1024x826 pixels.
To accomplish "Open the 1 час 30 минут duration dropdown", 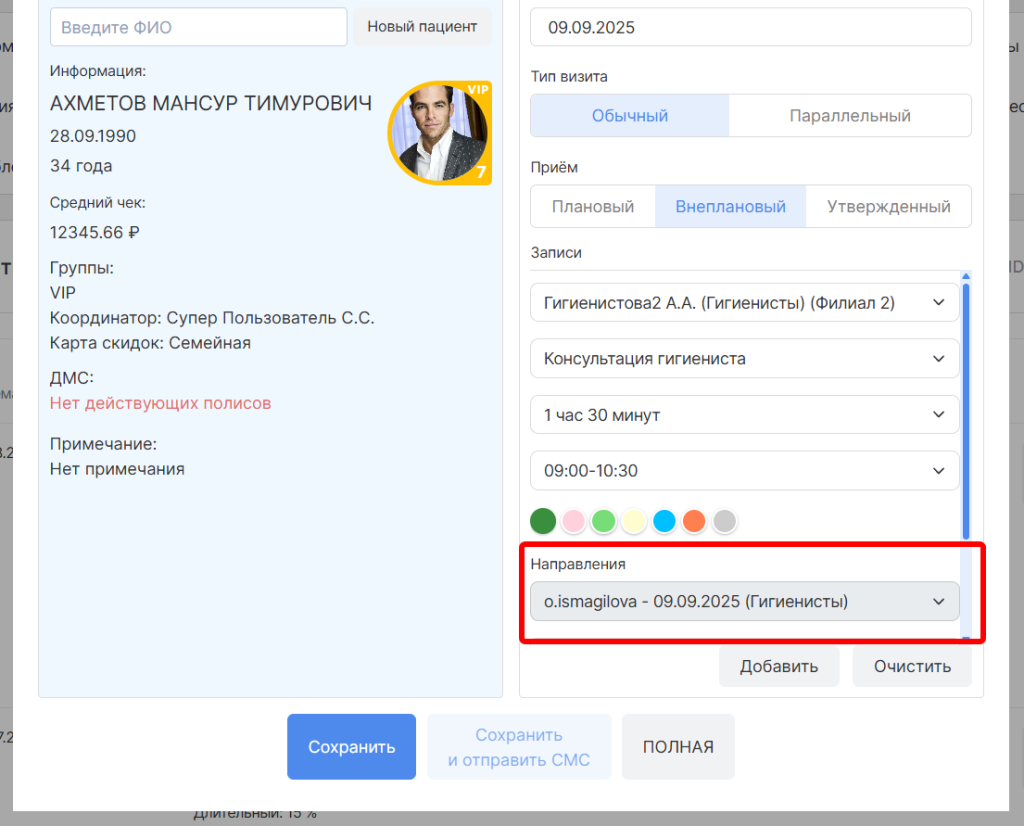I will (x=744, y=414).
